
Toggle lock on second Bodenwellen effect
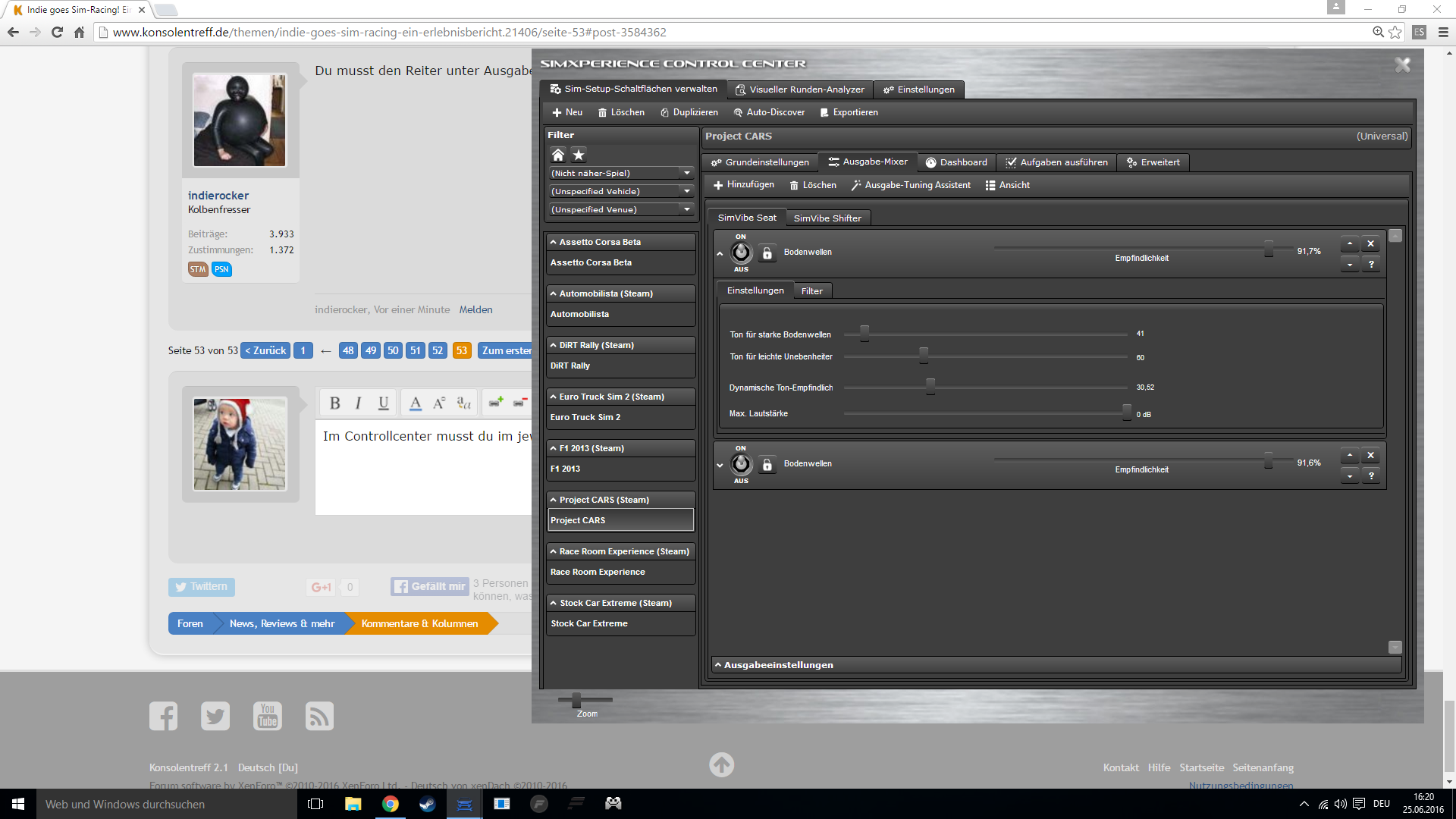(767, 465)
